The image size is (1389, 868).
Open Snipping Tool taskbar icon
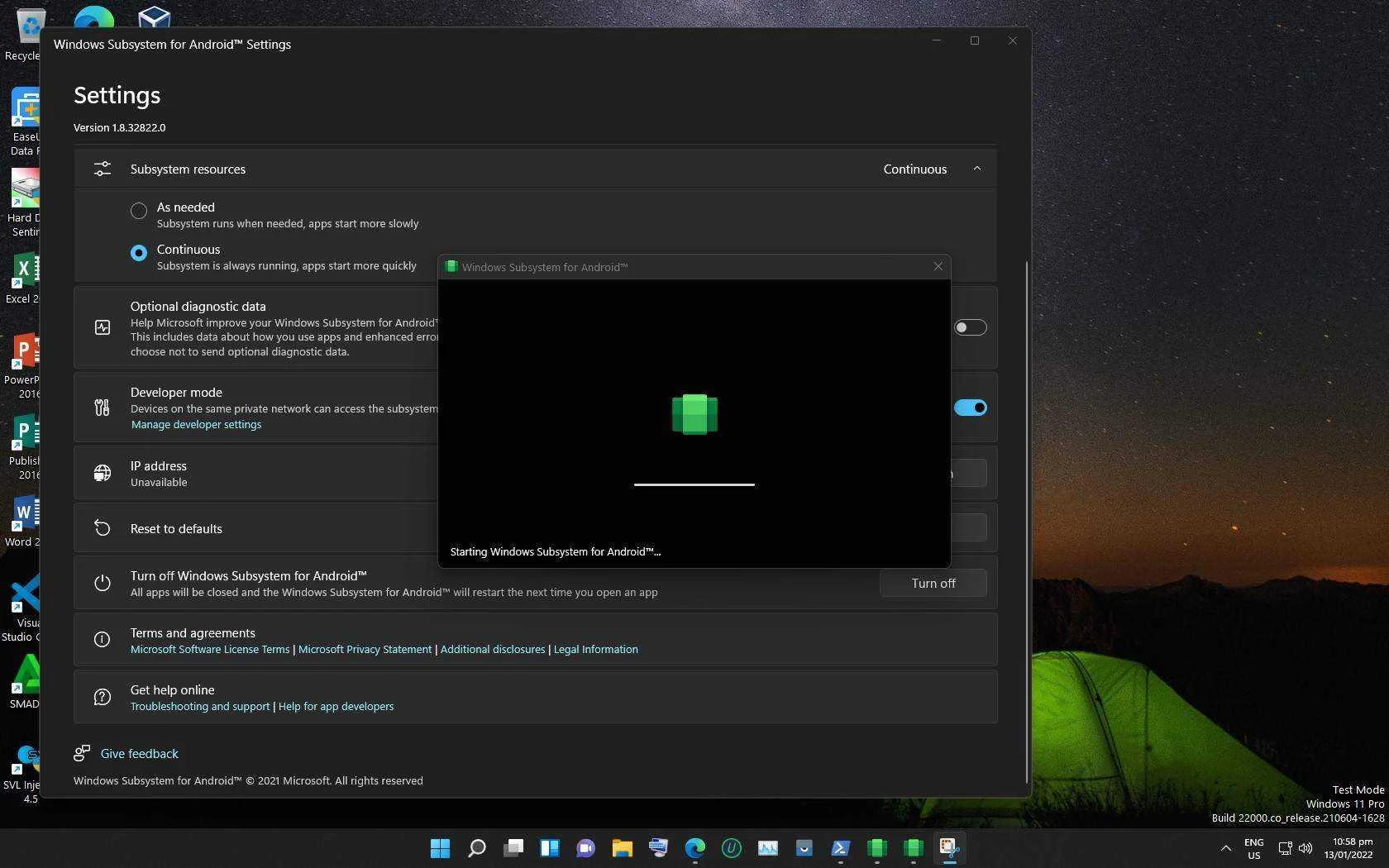[x=950, y=848]
